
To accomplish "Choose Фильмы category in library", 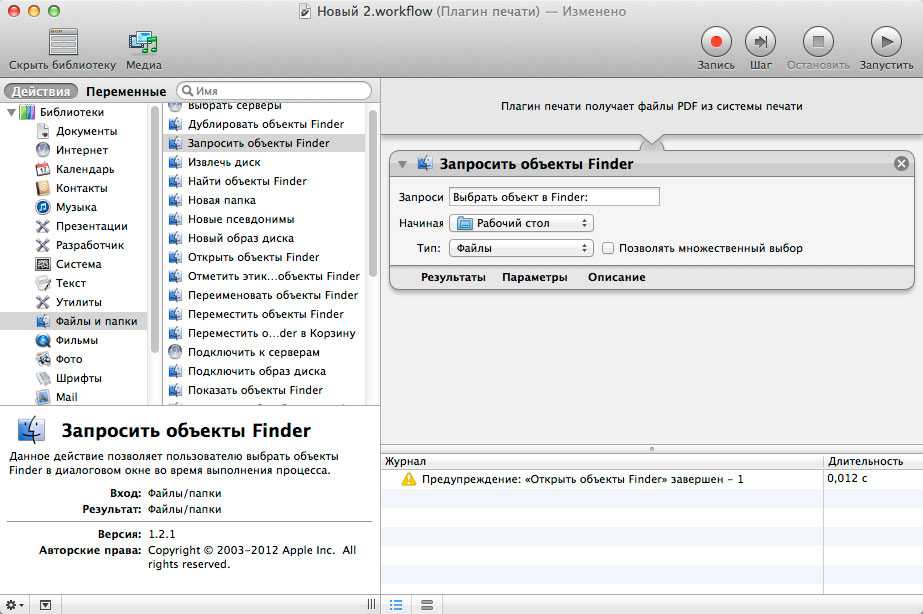I will coord(76,340).
